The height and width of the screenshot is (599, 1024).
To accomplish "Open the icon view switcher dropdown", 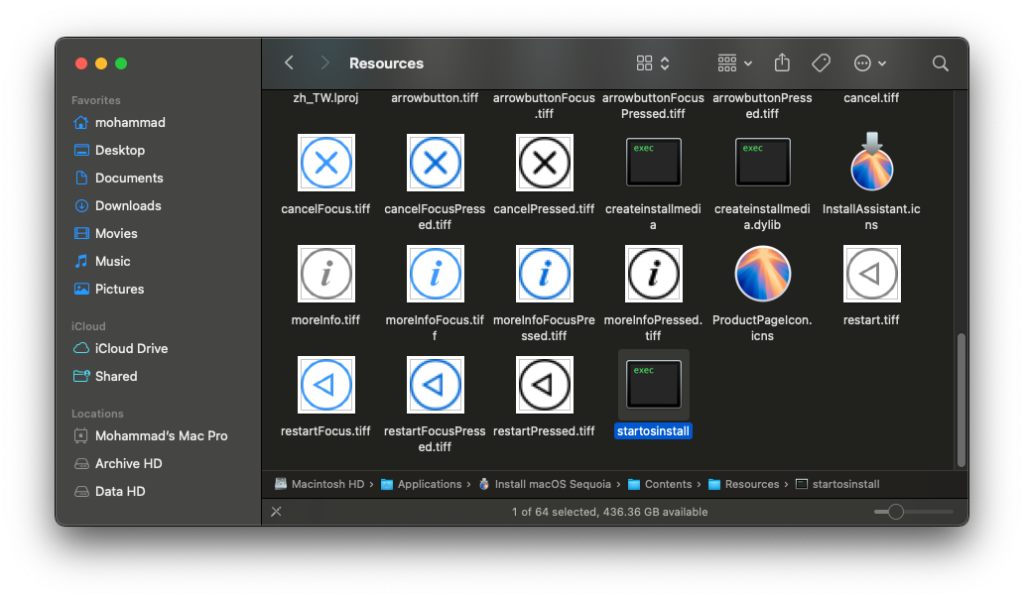I will pos(653,63).
